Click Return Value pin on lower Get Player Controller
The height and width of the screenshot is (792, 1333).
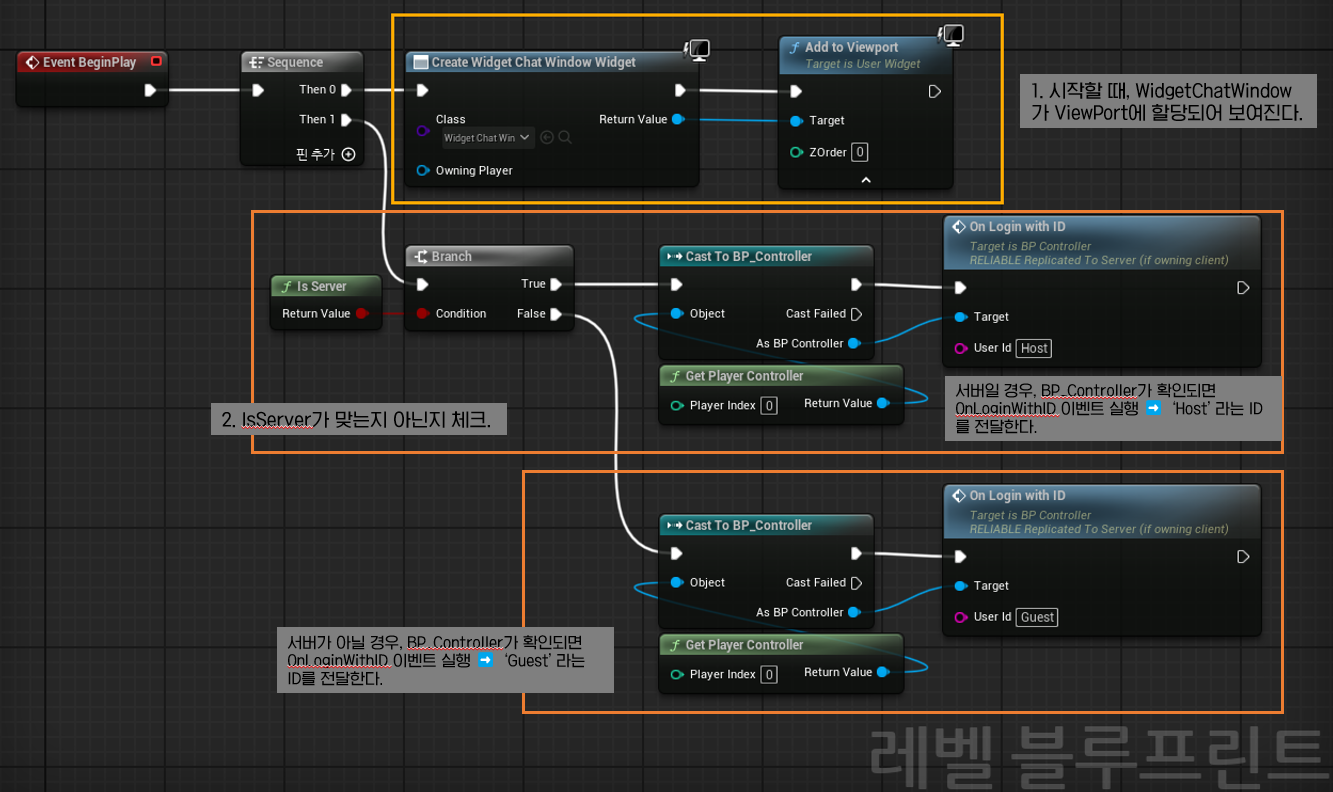pyautogui.click(x=883, y=672)
